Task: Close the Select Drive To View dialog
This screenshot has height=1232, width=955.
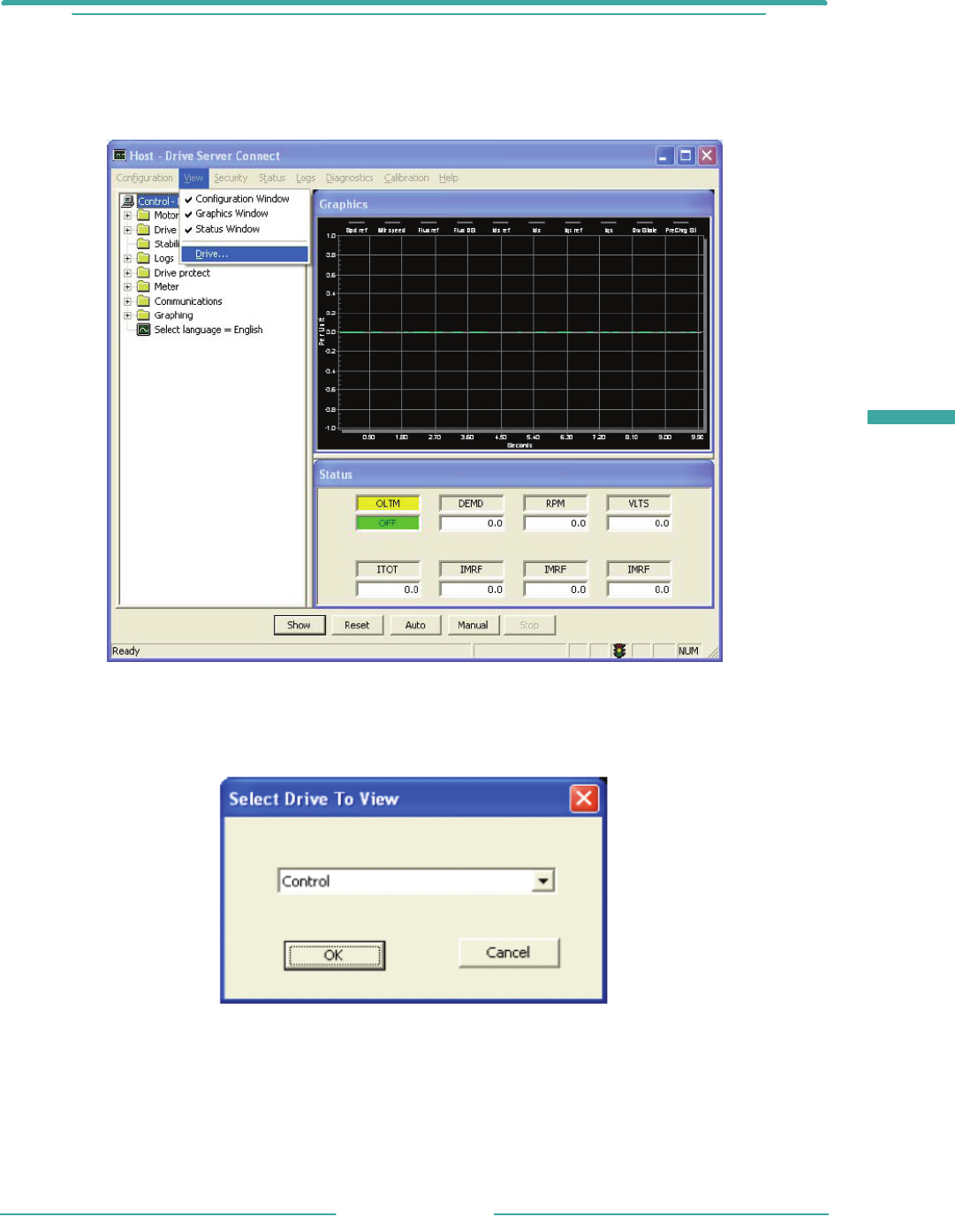Action: 584,799
